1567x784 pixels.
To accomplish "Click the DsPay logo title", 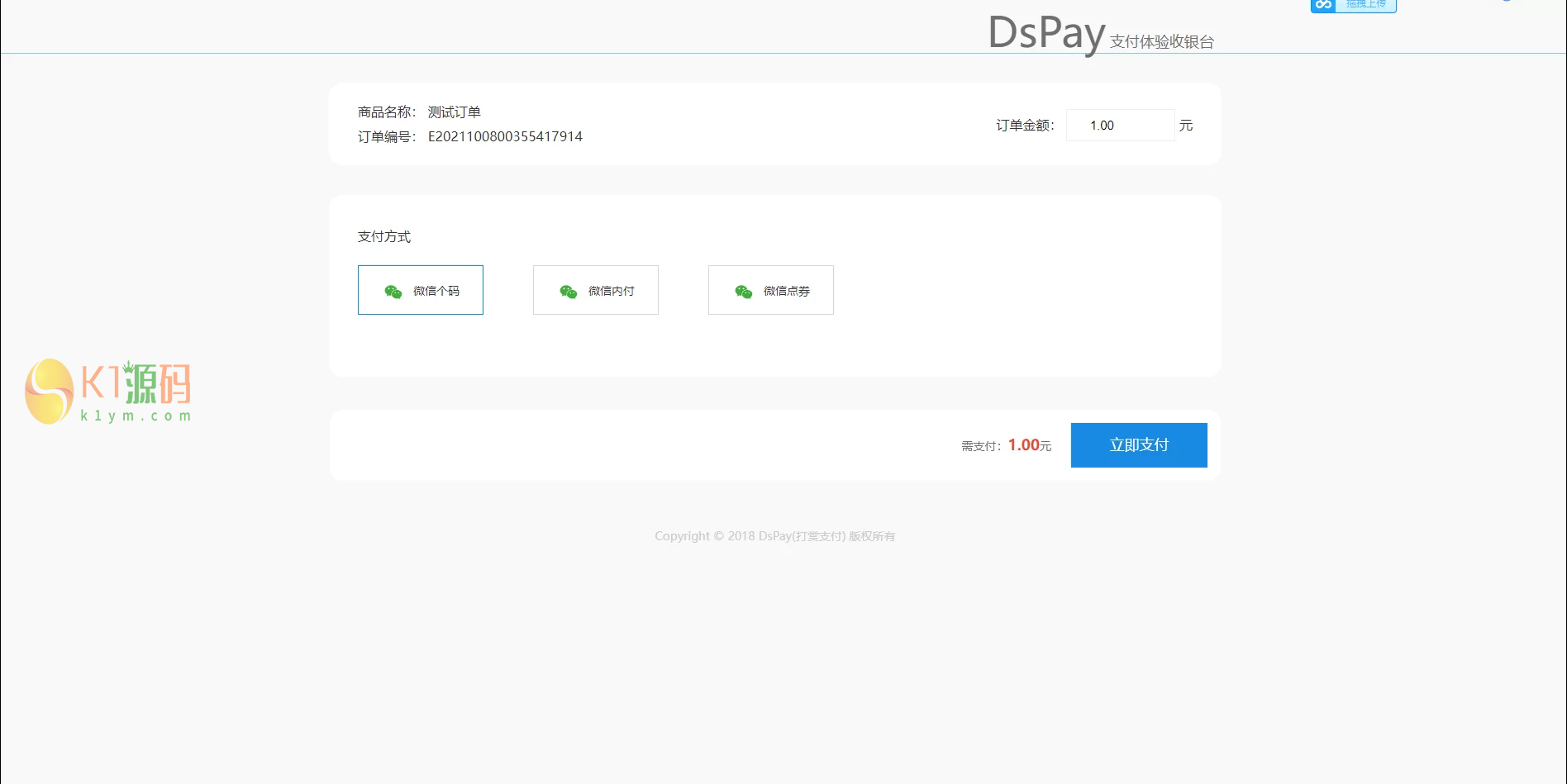I will (1046, 34).
